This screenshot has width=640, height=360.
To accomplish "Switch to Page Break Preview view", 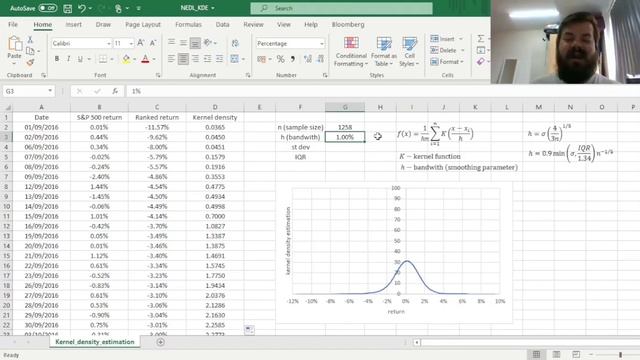I will pos(576,354).
